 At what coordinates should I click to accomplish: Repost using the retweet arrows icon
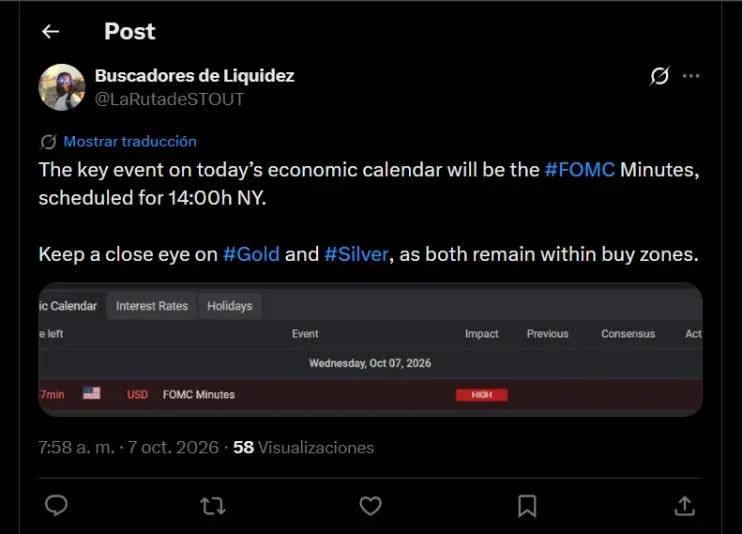point(213,506)
